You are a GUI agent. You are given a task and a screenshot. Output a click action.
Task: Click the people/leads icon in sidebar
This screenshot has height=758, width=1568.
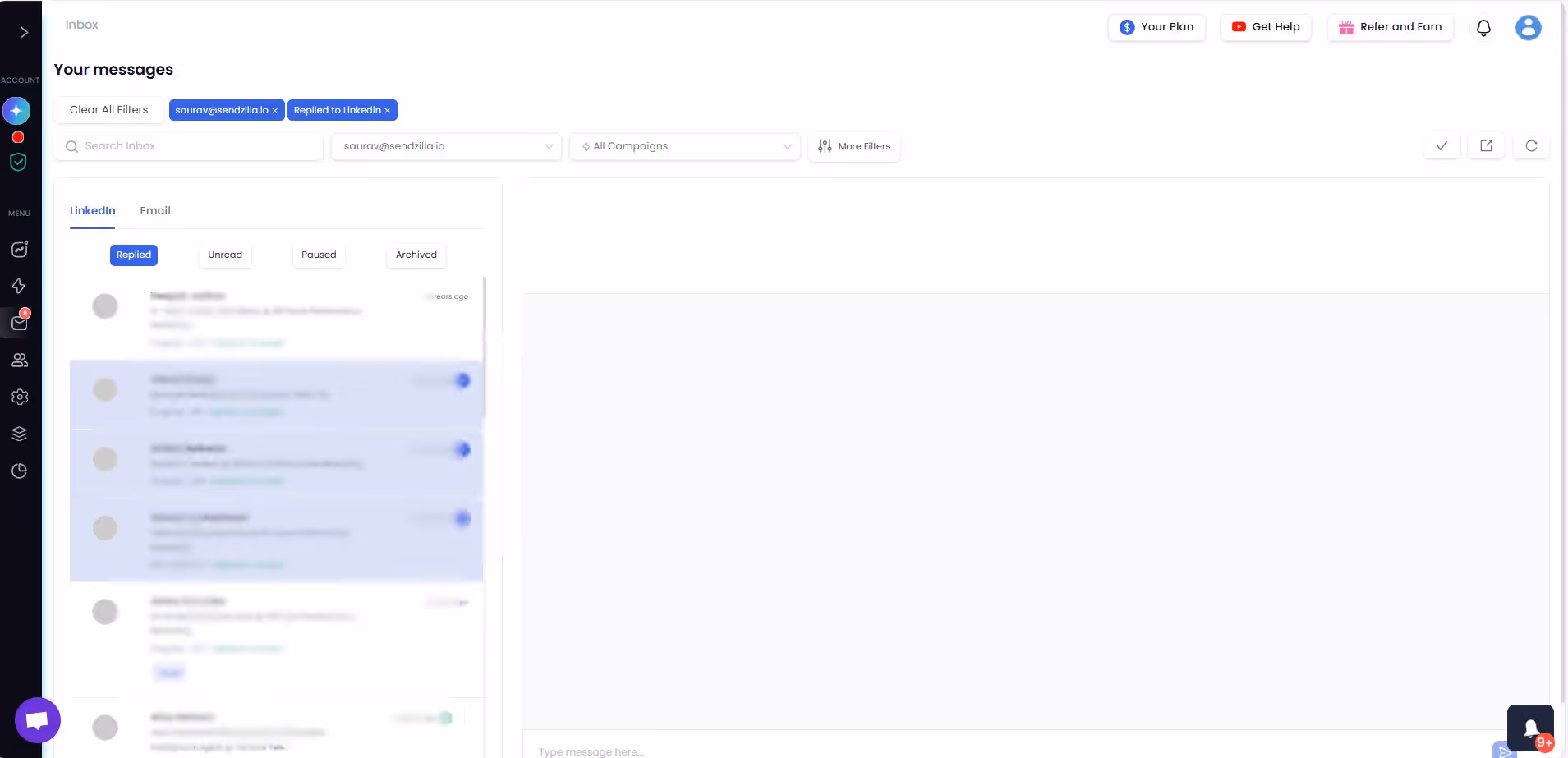tap(19, 360)
